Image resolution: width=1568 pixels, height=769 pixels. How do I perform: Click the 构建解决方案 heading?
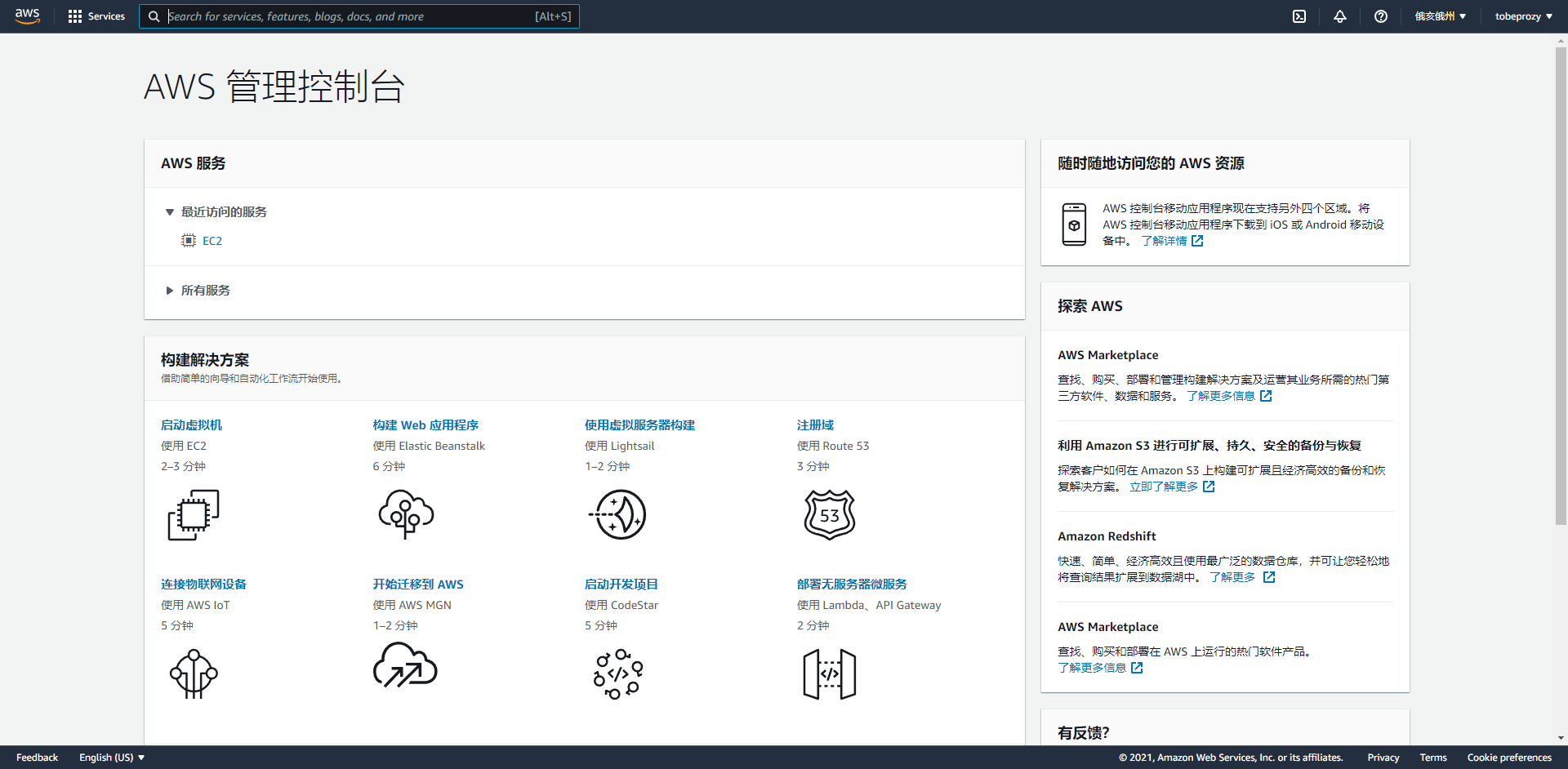[205, 360]
